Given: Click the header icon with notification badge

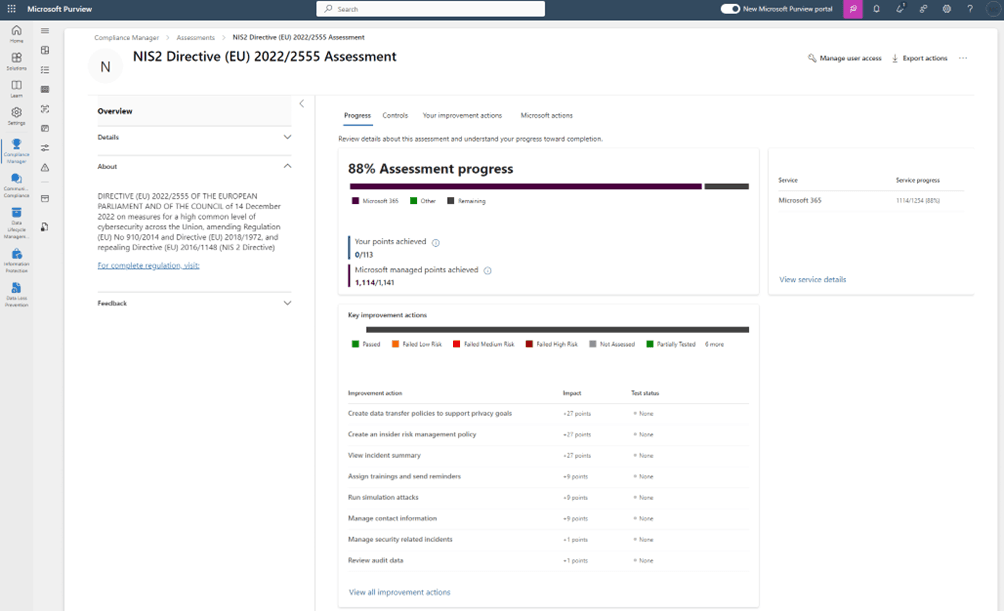Looking at the screenshot, I should (900, 9).
